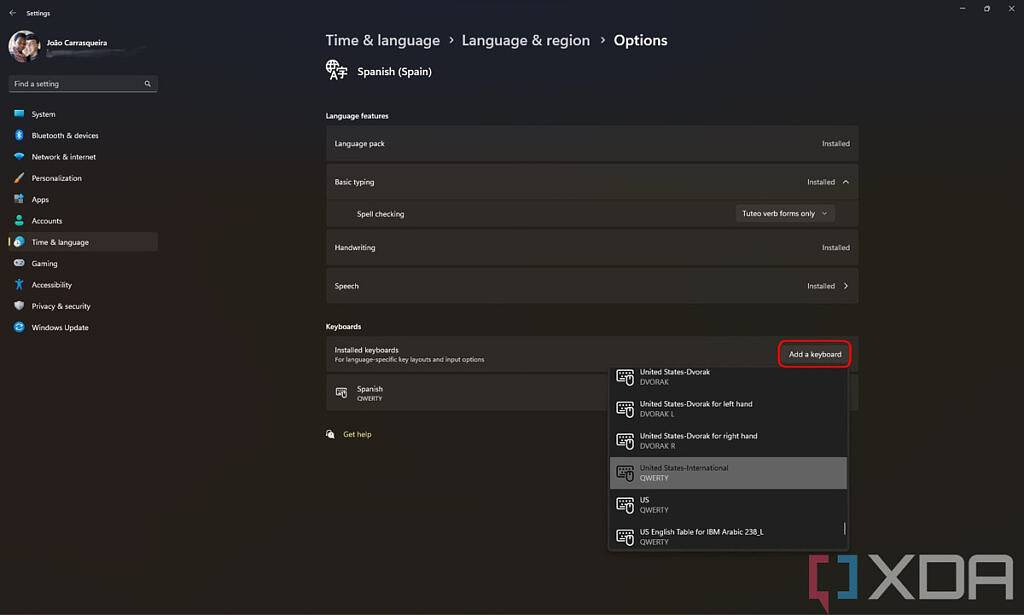The width and height of the screenshot is (1024, 615).
Task: Open the Accessibility figure icon
Action: (19, 285)
